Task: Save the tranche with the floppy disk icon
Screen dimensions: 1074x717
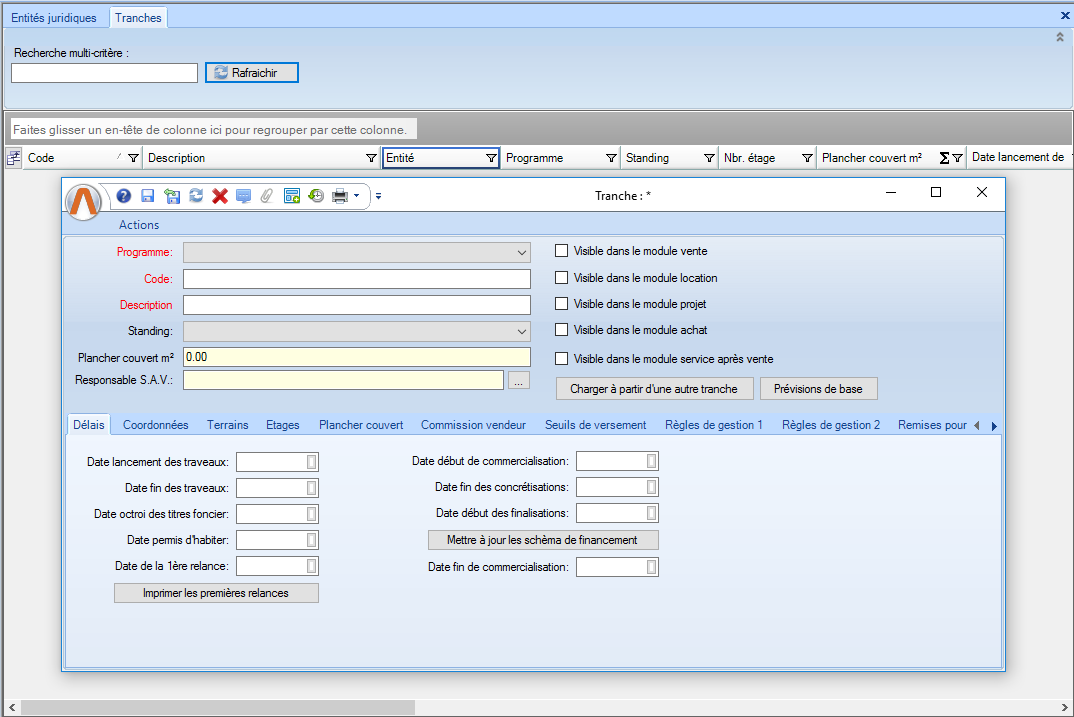Action: [148, 196]
